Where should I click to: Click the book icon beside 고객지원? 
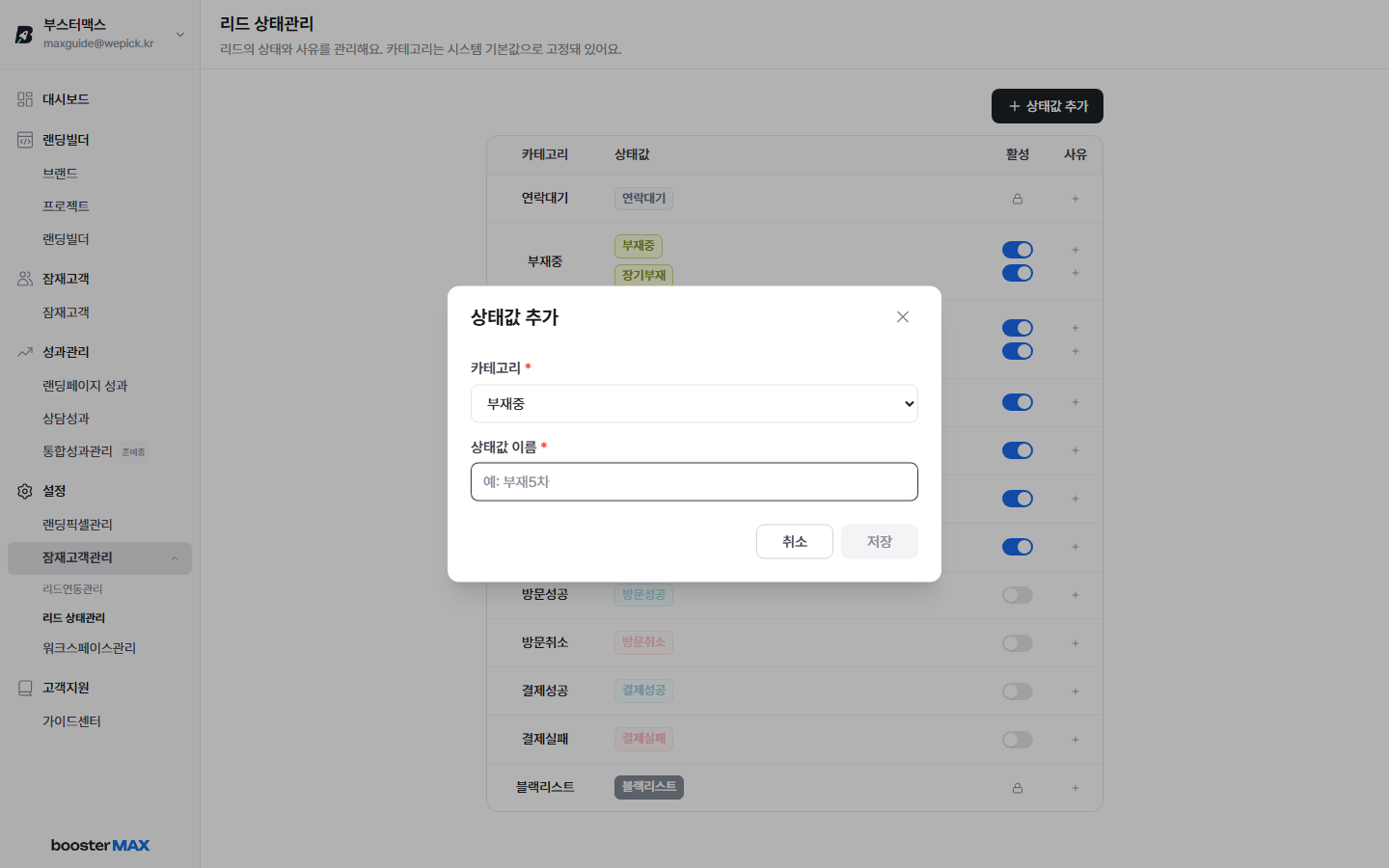25,688
